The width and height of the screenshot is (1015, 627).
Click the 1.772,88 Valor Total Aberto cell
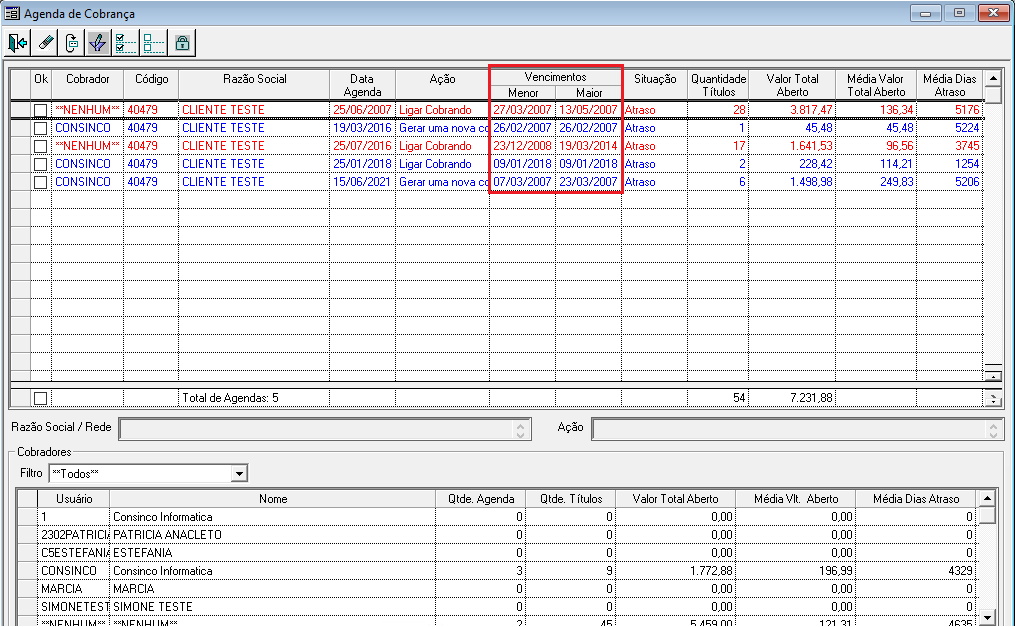pyautogui.click(x=675, y=571)
